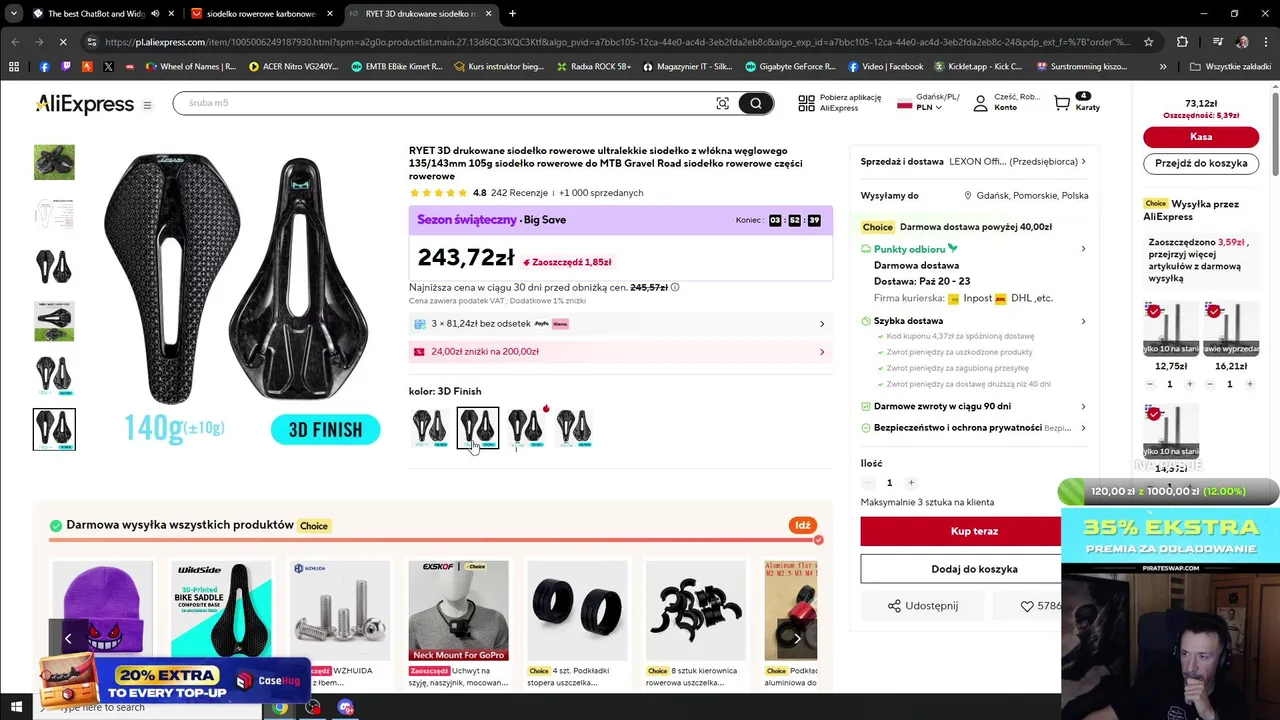Click the image search camera icon
The height and width of the screenshot is (720, 1280).
coord(722,103)
